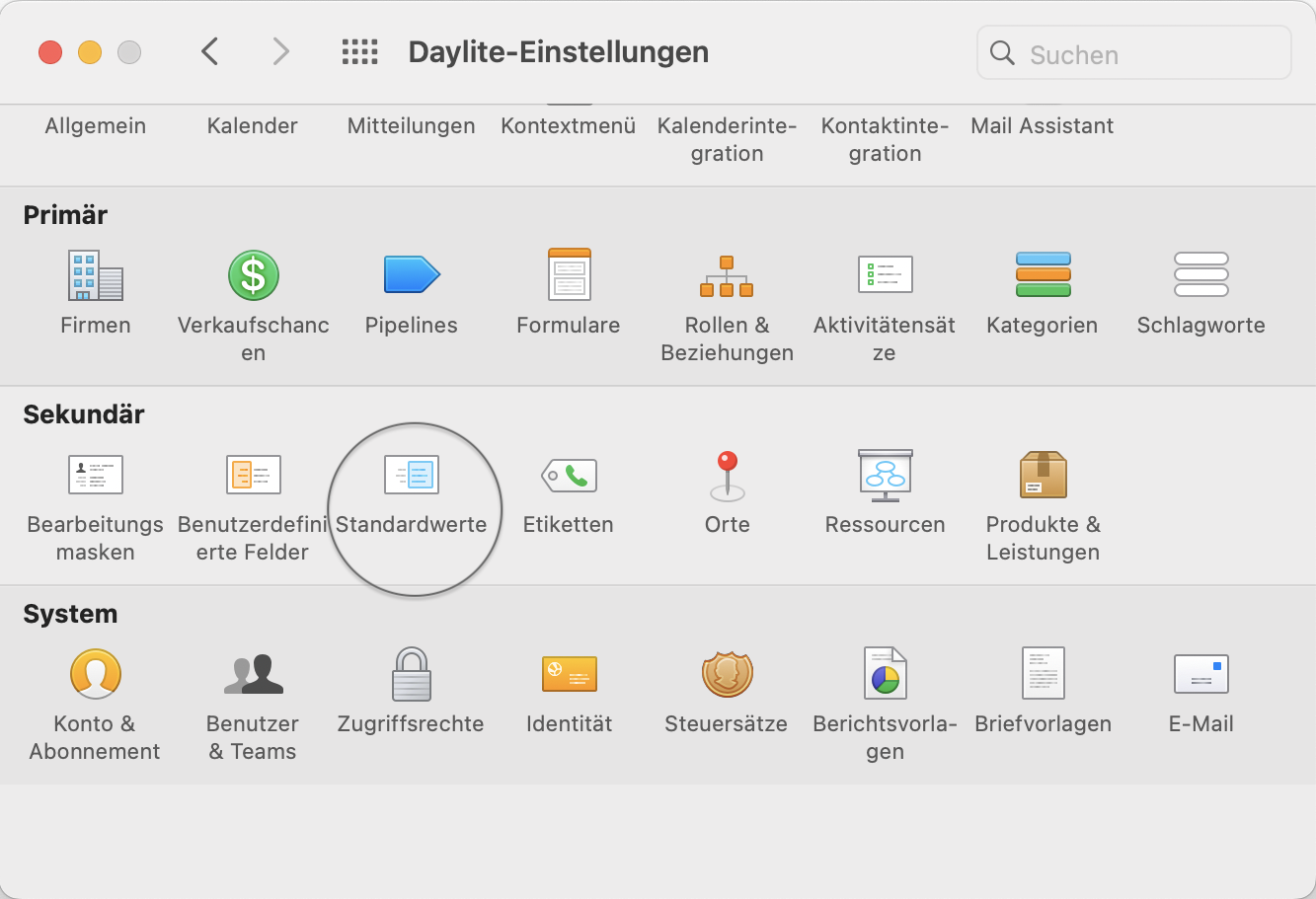Select the Orte map pin icon

[728, 475]
